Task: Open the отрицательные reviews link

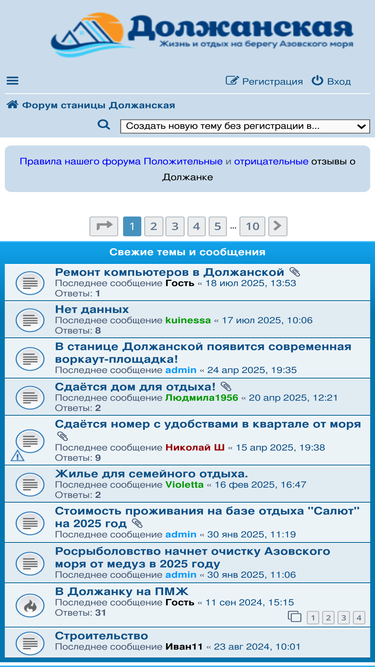Action: (271, 161)
